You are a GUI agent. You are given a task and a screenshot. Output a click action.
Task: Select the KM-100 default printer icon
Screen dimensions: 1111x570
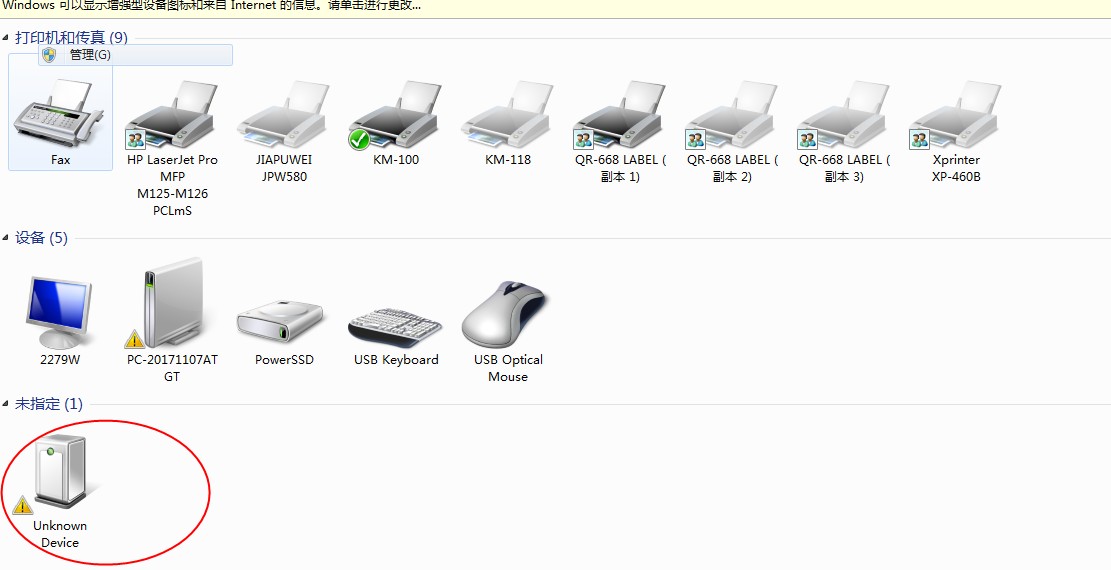click(x=395, y=114)
